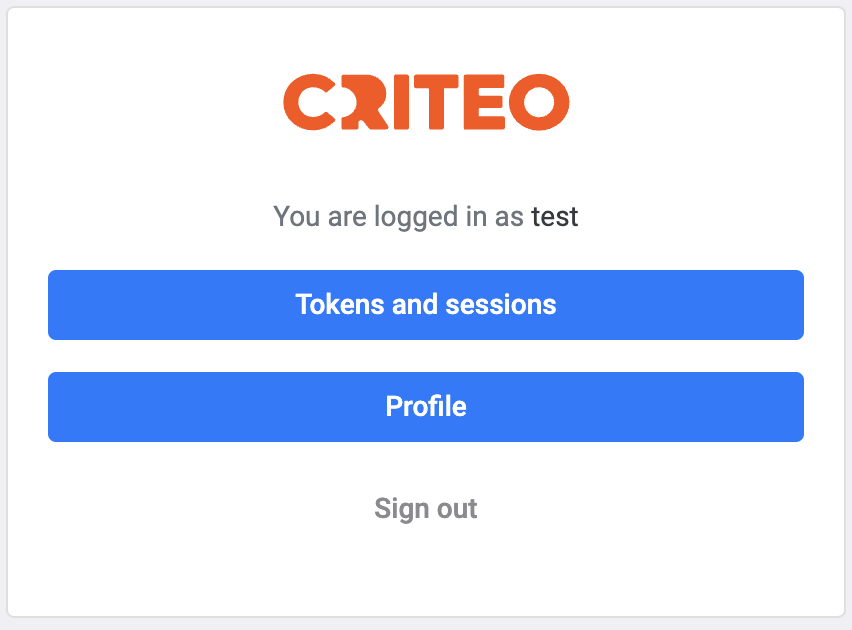Click Profile below Tokens and sessions

426,406
